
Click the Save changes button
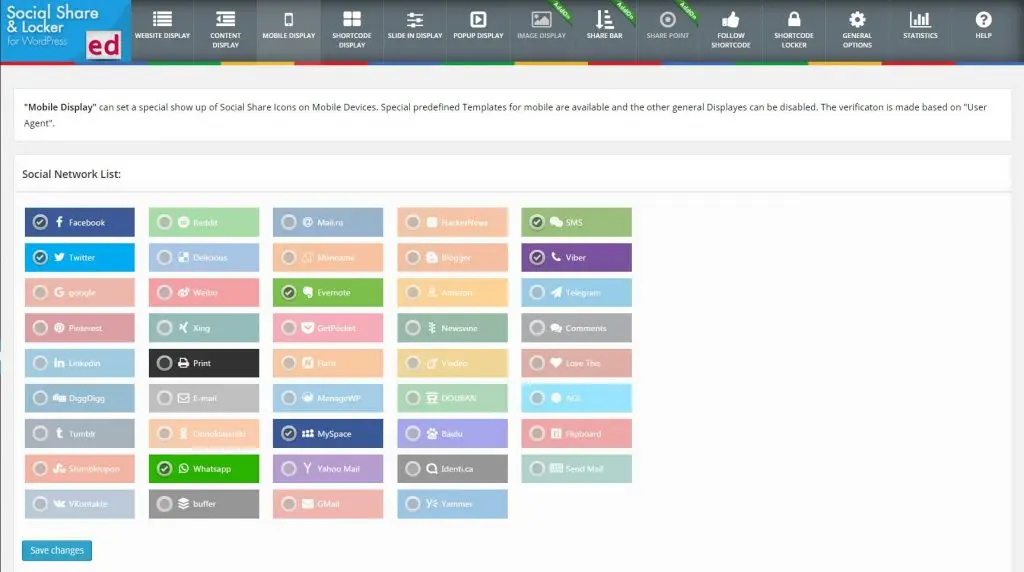pos(57,550)
